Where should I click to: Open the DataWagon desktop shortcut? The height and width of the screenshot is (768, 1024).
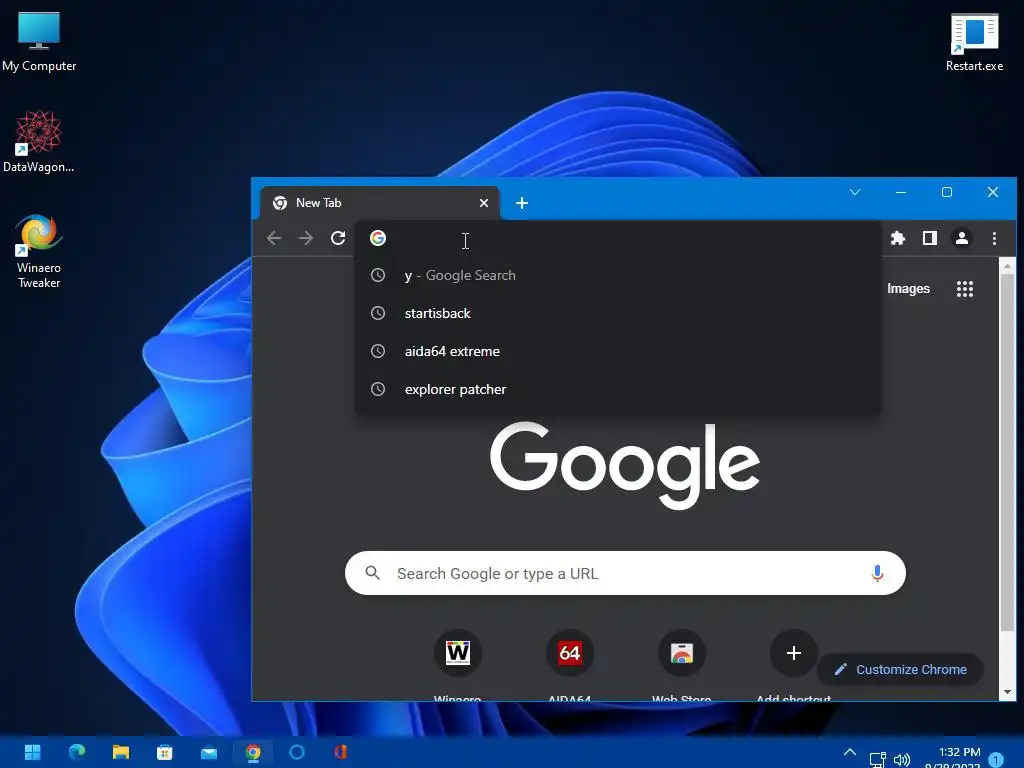point(39,142)
